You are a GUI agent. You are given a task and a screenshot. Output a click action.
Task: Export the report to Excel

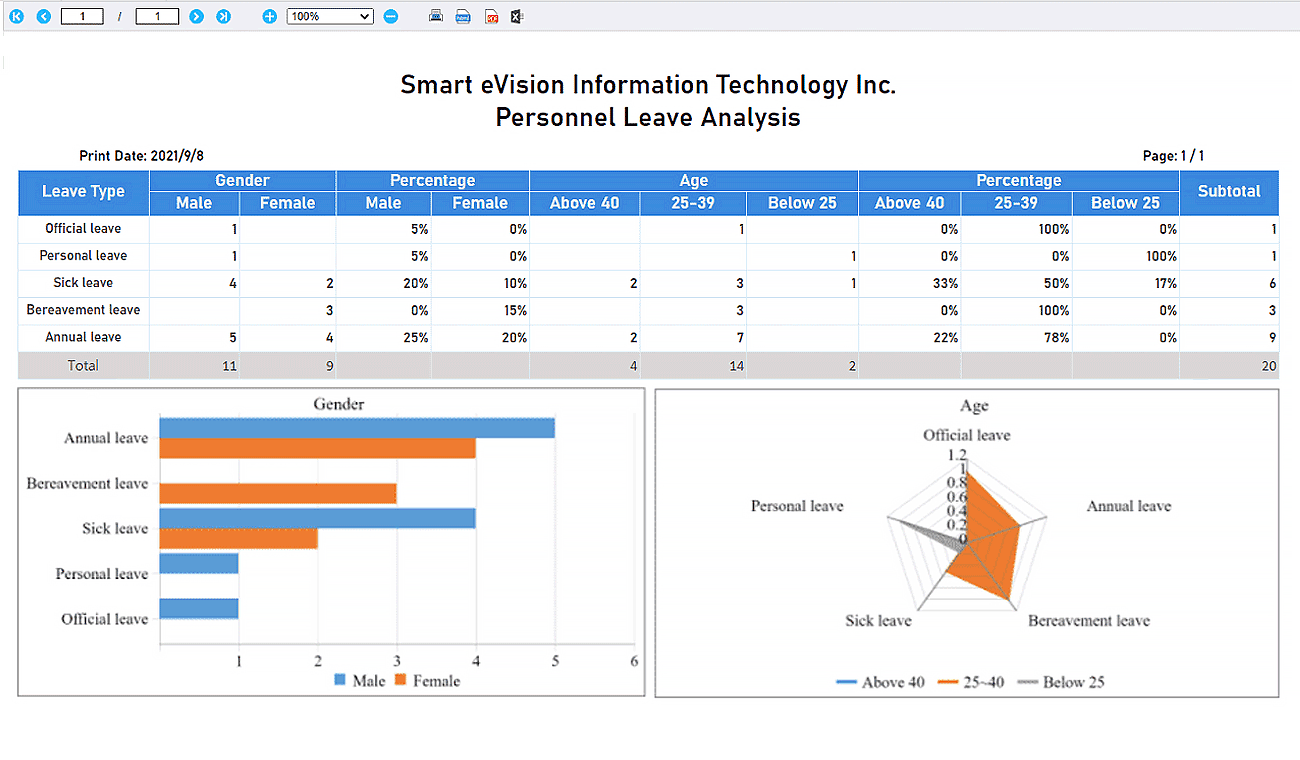(x=517, y=16)
